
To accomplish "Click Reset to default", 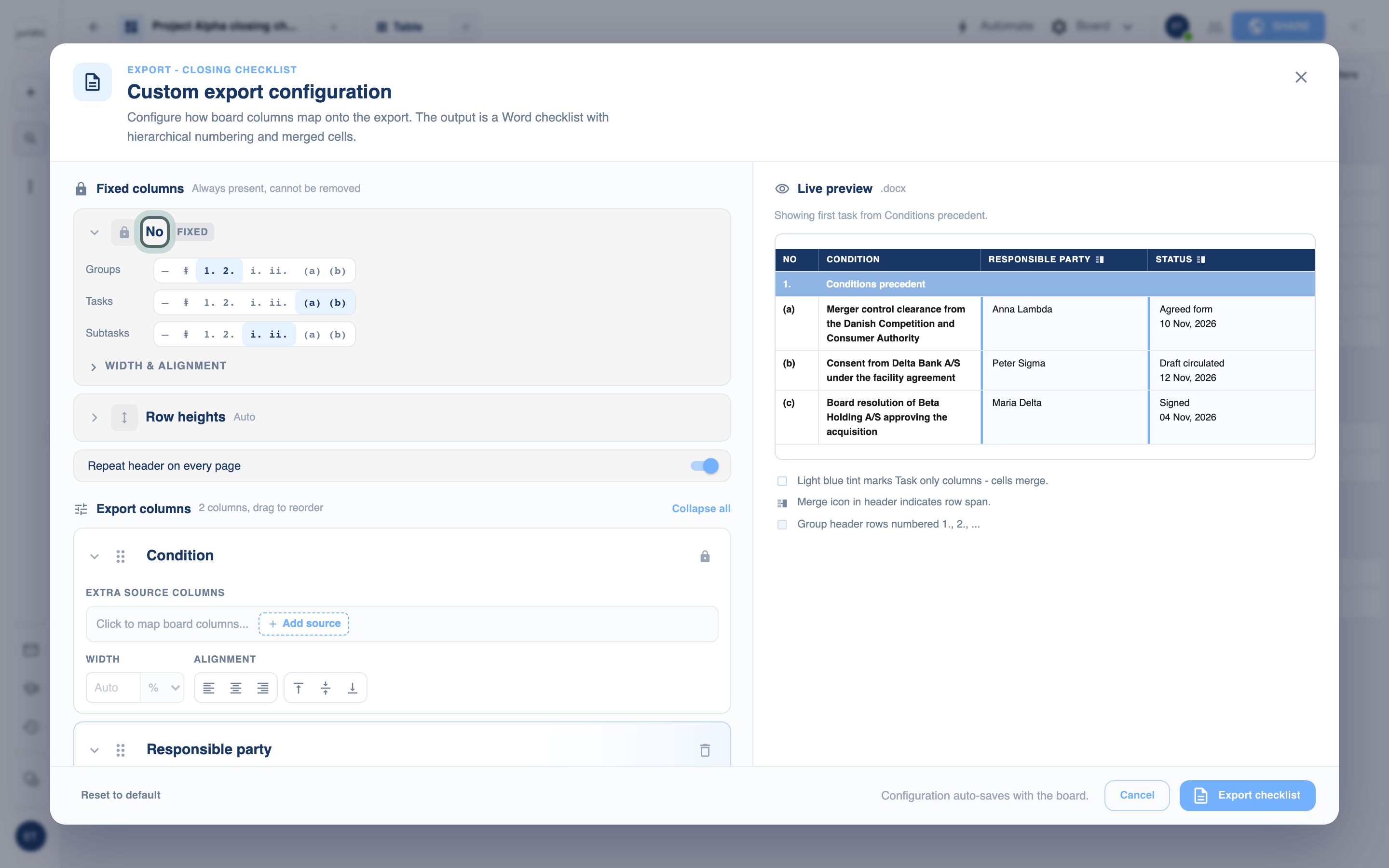I will tap(121, 795).
